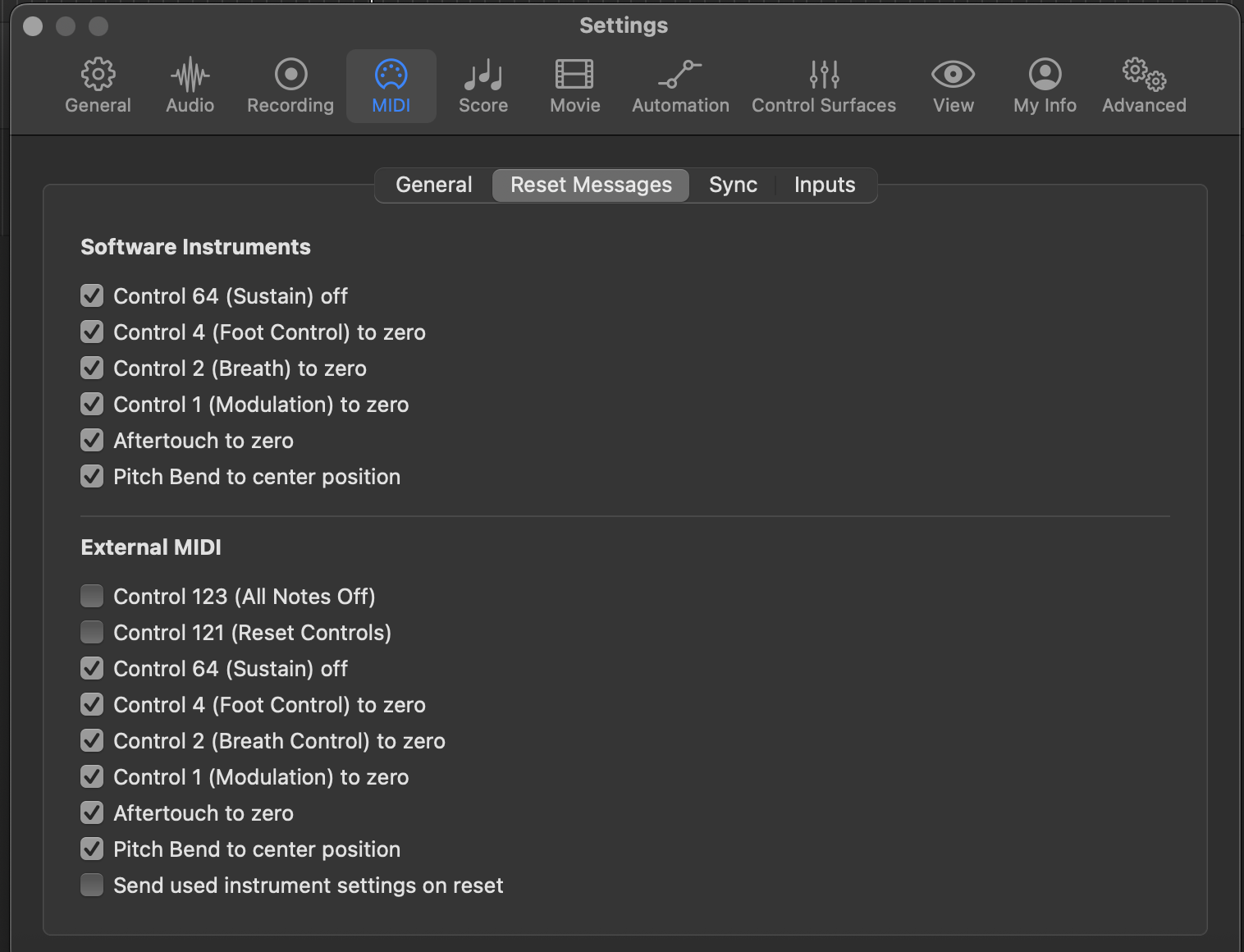Open the Advanced gears settings pane
Viewport: 1244px width, 952px height.
pos(1144,85)
